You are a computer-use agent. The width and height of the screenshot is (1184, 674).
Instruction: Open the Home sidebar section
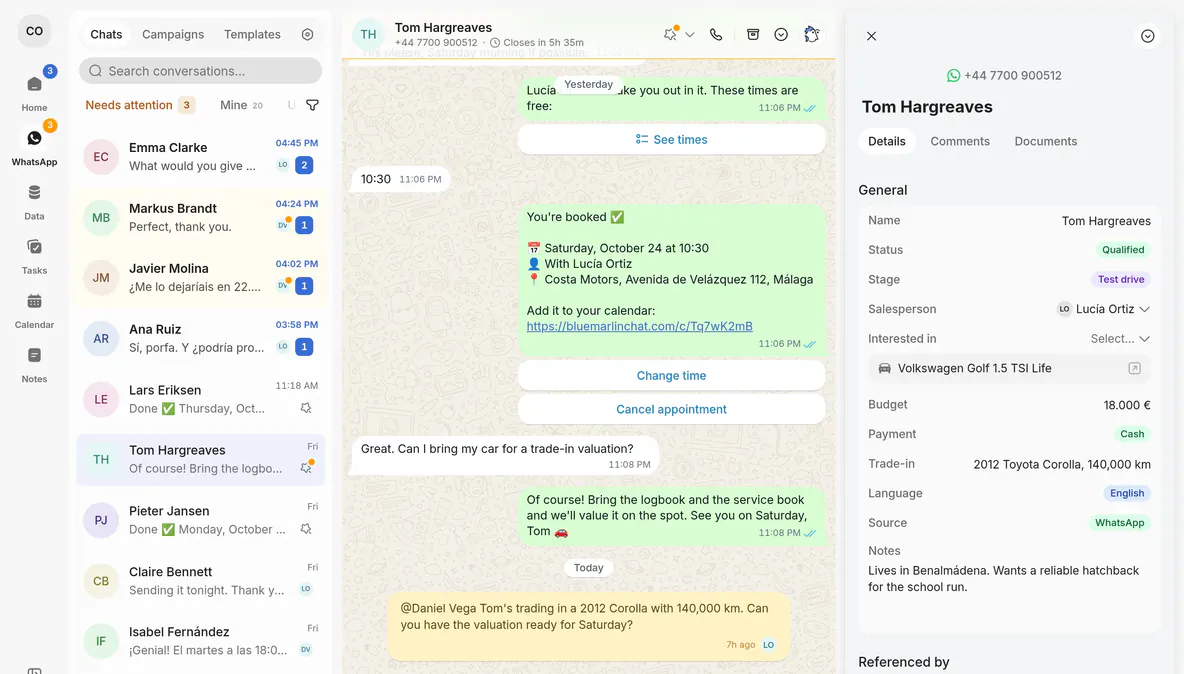point(34,92)
